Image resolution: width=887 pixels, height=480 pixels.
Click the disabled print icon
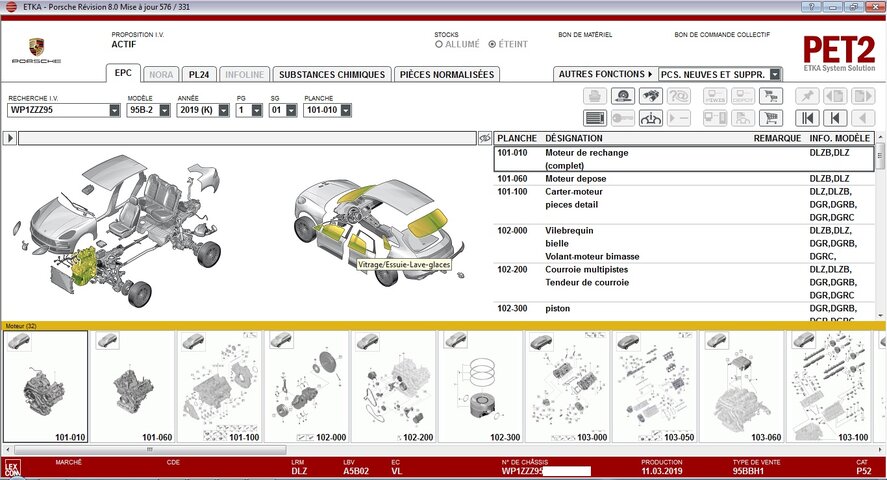595,96
